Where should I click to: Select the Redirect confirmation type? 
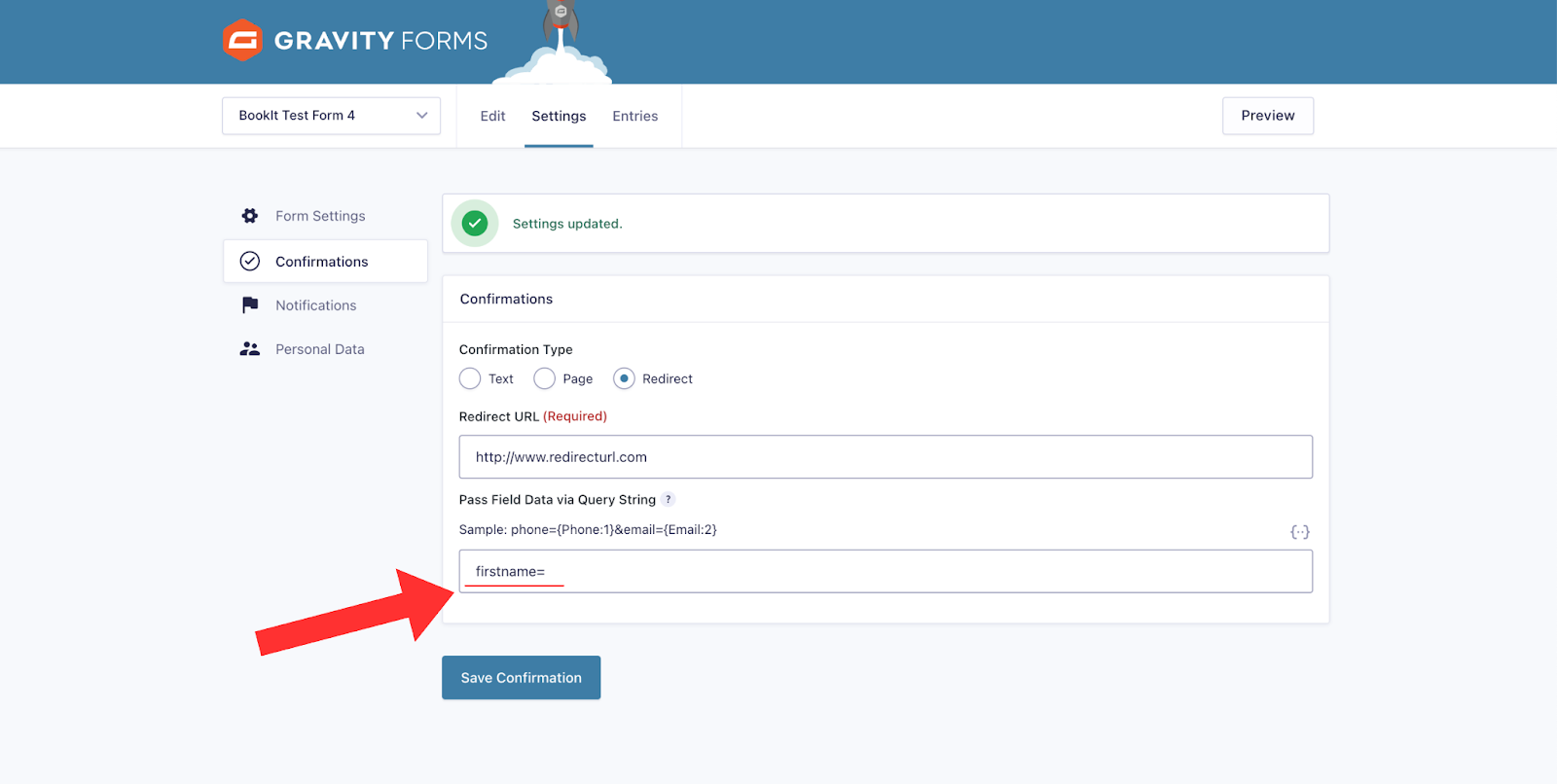click(x=624, y=378)
